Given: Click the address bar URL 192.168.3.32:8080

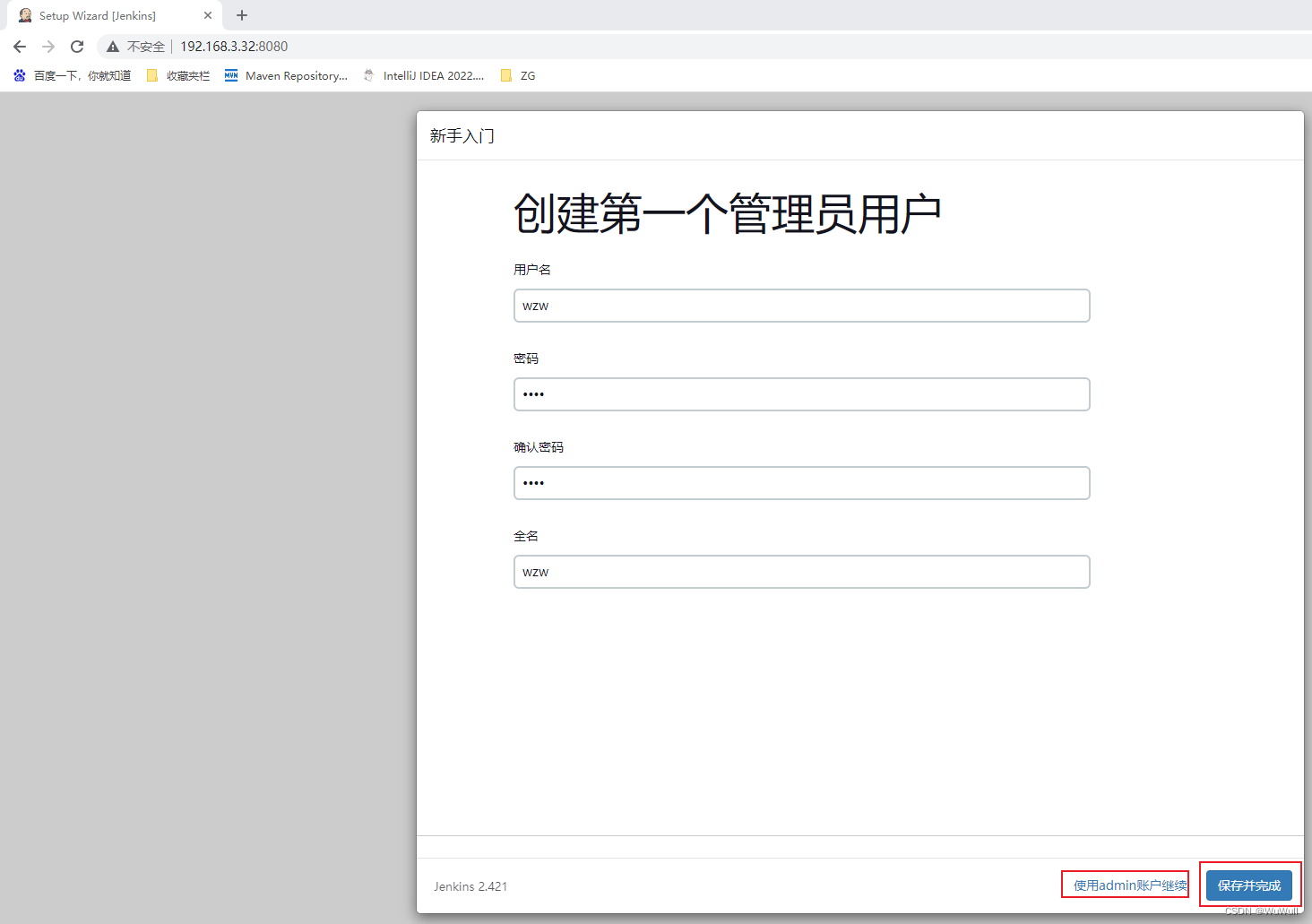Looking at the screenshot, I should click(x=234, y=47).
